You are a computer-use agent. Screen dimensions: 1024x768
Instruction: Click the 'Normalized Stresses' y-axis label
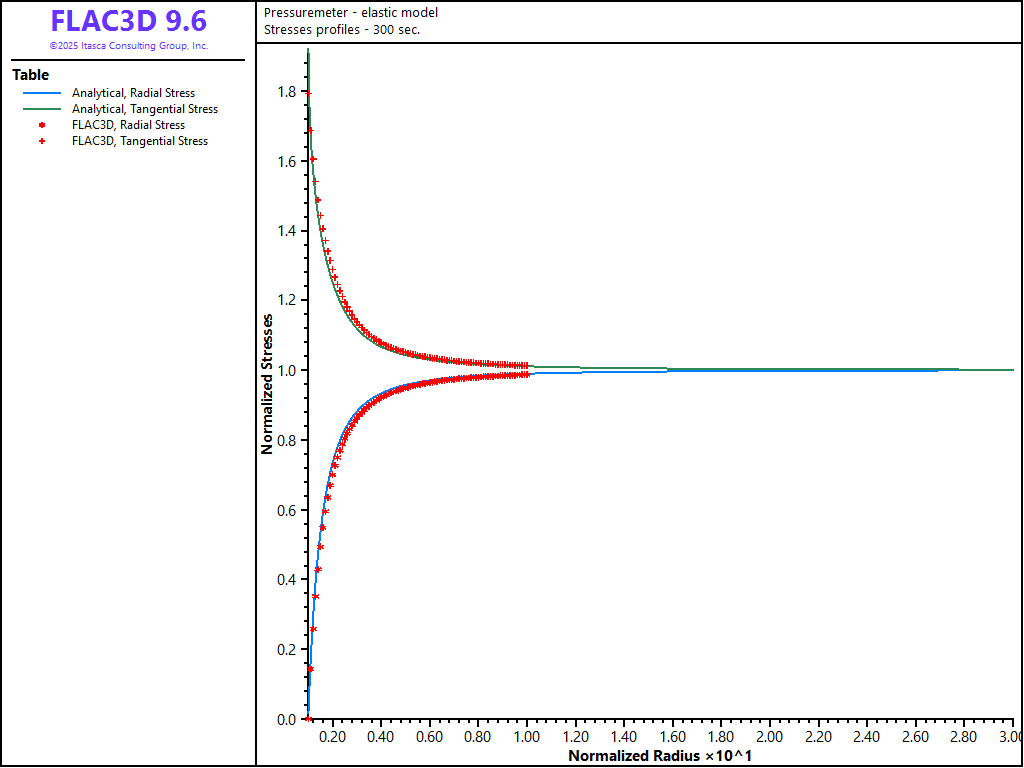click(x=267, y=385)
